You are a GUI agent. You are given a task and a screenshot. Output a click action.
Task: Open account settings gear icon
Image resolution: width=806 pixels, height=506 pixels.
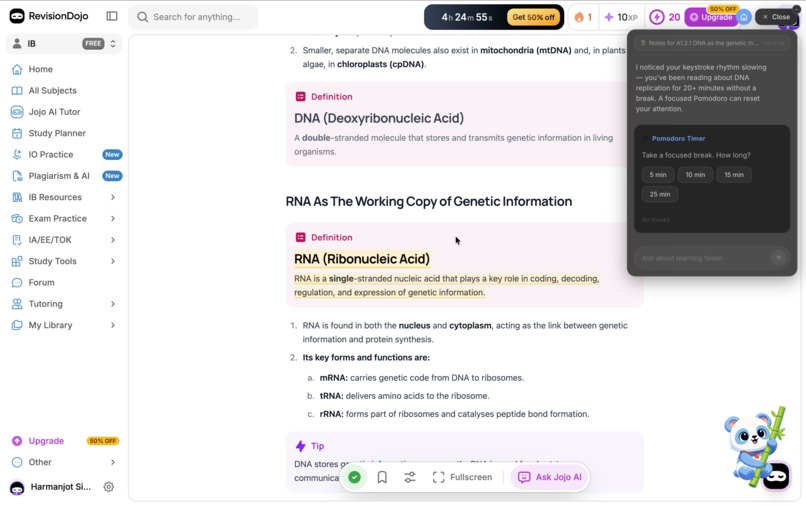(108, 486)
